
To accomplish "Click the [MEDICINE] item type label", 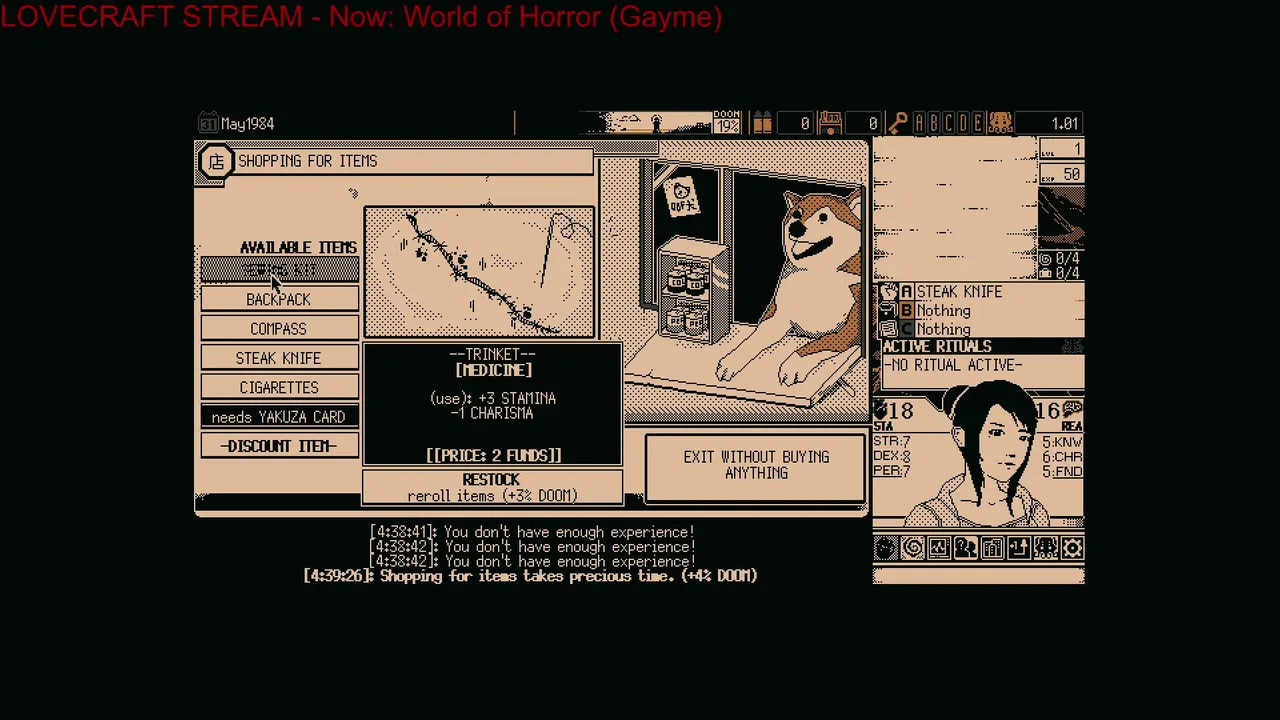I will 493,370.
